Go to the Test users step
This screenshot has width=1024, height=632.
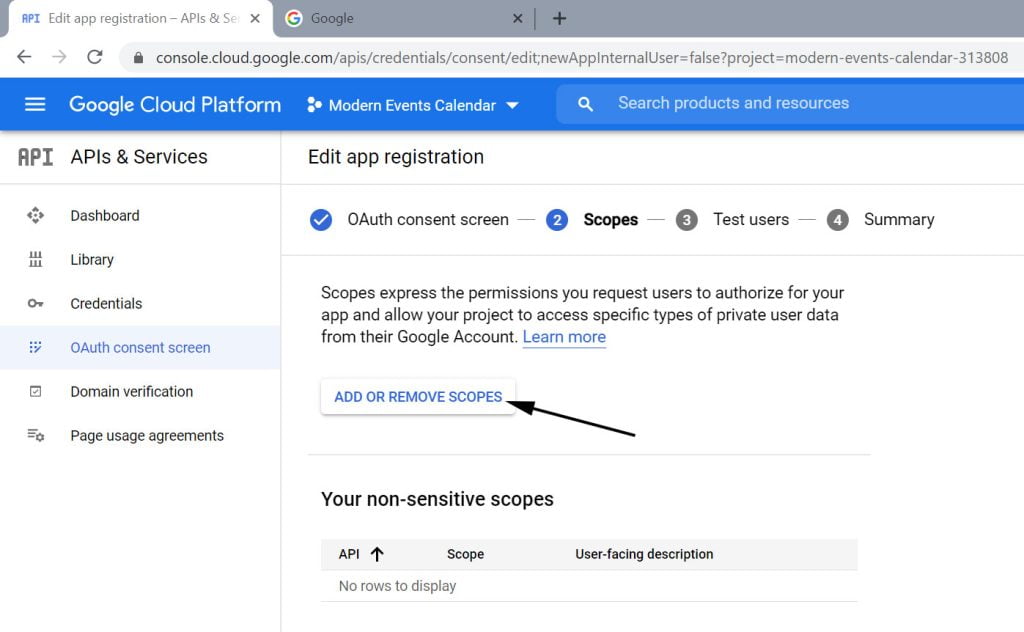point(750,219)
